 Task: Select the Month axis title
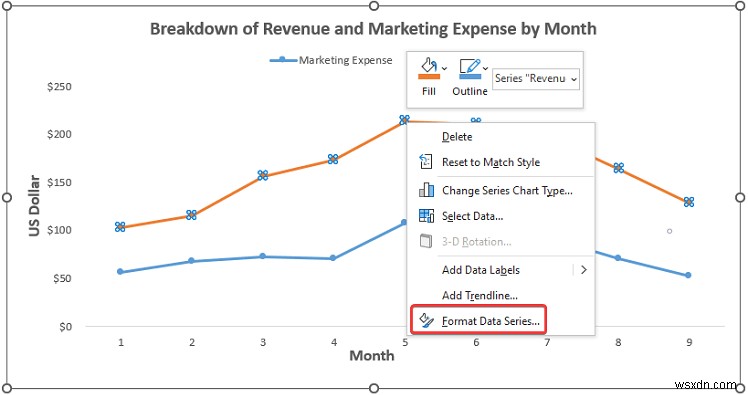372,355
